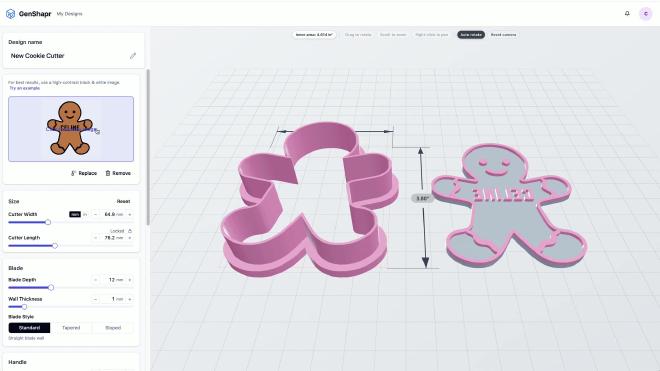Remove the uploaded image
This screenshot has height=371, width=660.
click(x=118, y=173)
